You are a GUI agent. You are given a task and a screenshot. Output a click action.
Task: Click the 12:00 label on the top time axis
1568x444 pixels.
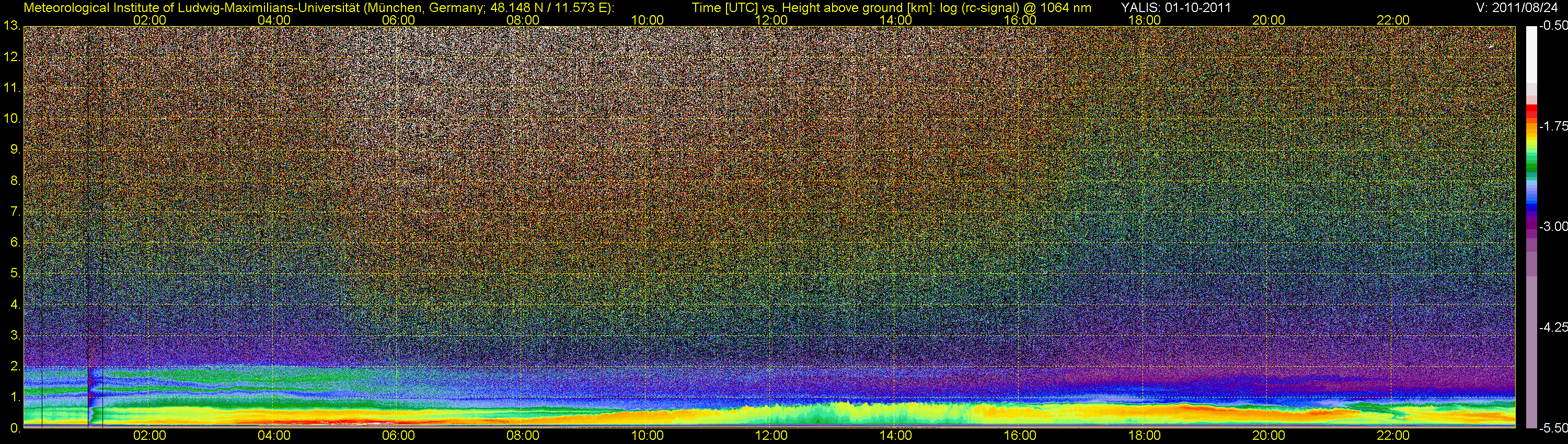771,20
